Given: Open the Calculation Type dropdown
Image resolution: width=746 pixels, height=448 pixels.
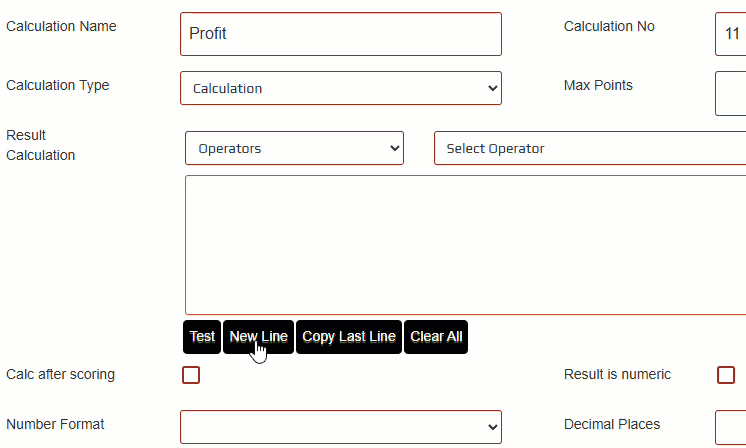Looking at the screenshot, I should [340, 88].
